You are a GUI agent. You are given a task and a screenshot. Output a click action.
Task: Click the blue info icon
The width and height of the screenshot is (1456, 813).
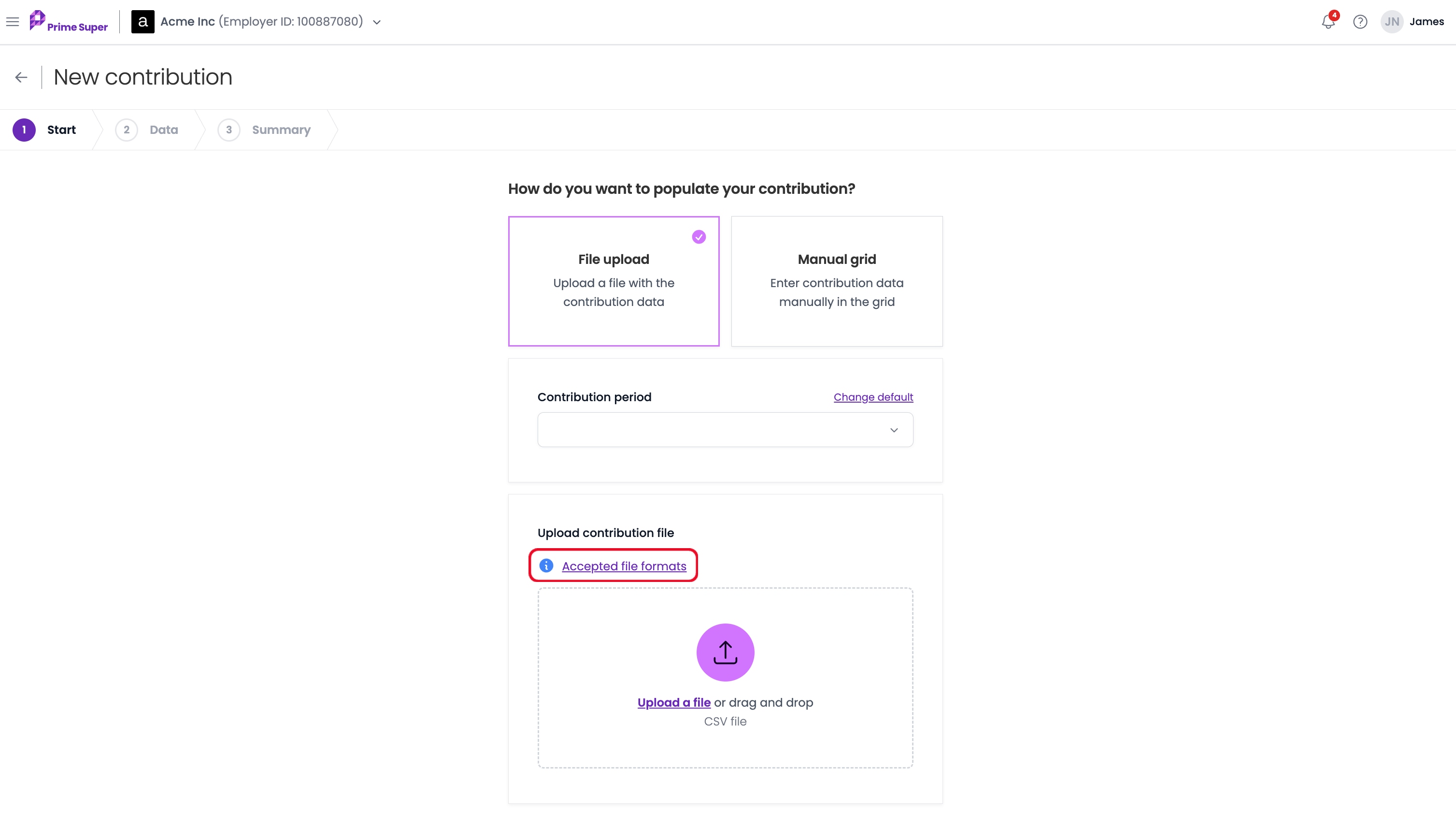point(546,566)
